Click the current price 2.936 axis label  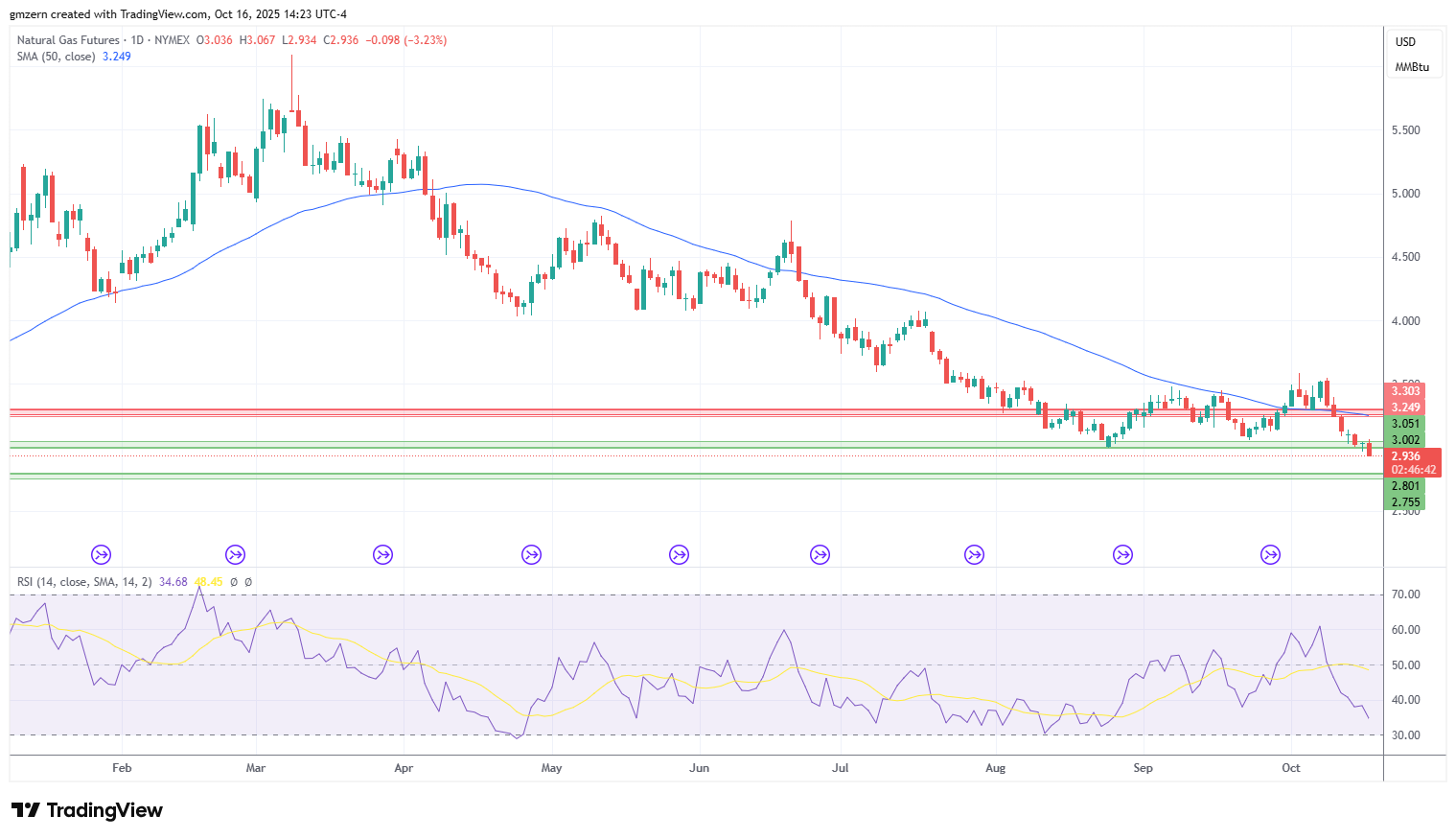point(1406,456)
